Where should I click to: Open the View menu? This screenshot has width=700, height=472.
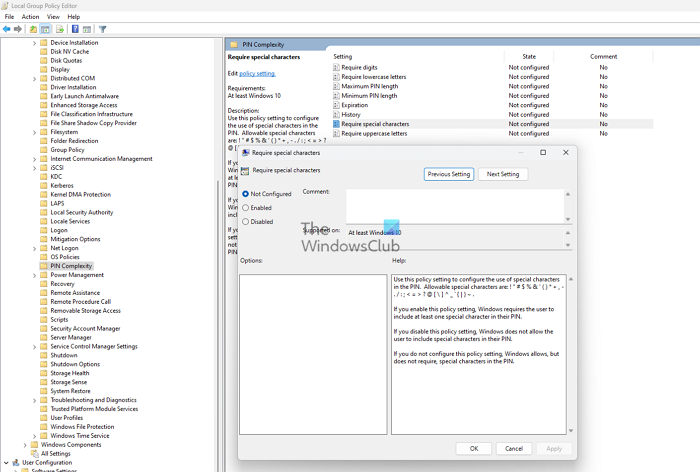(x=53, y=17)
